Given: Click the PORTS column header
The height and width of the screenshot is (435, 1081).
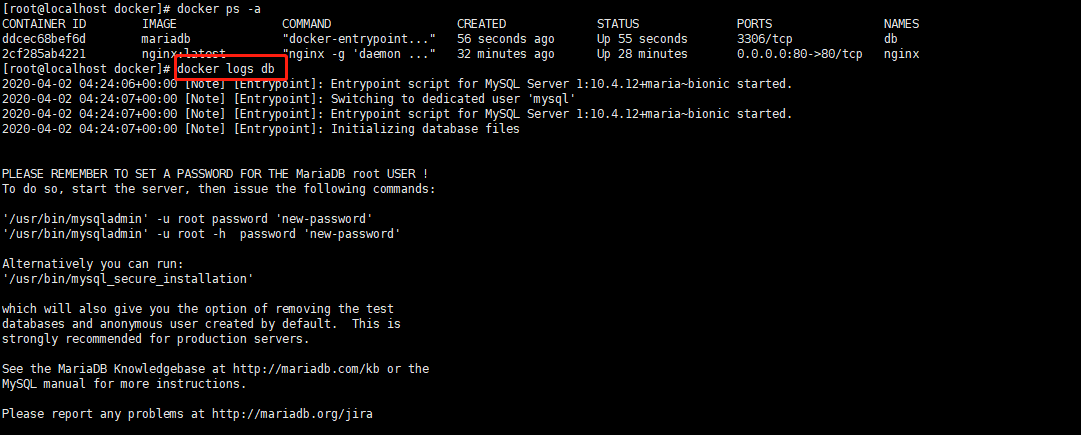Looking at the screenshot, I should pyautogui.click(x=754, y=24).
